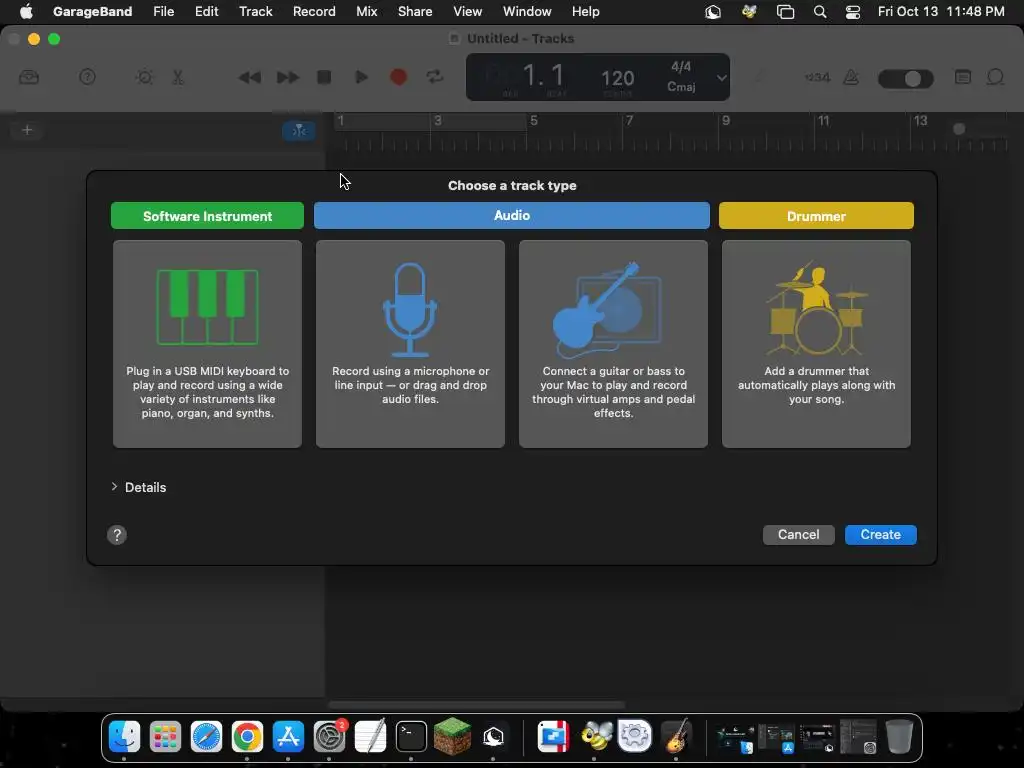The image size is (1024, 768).
Task: Open the View menu
Action: 468,11
